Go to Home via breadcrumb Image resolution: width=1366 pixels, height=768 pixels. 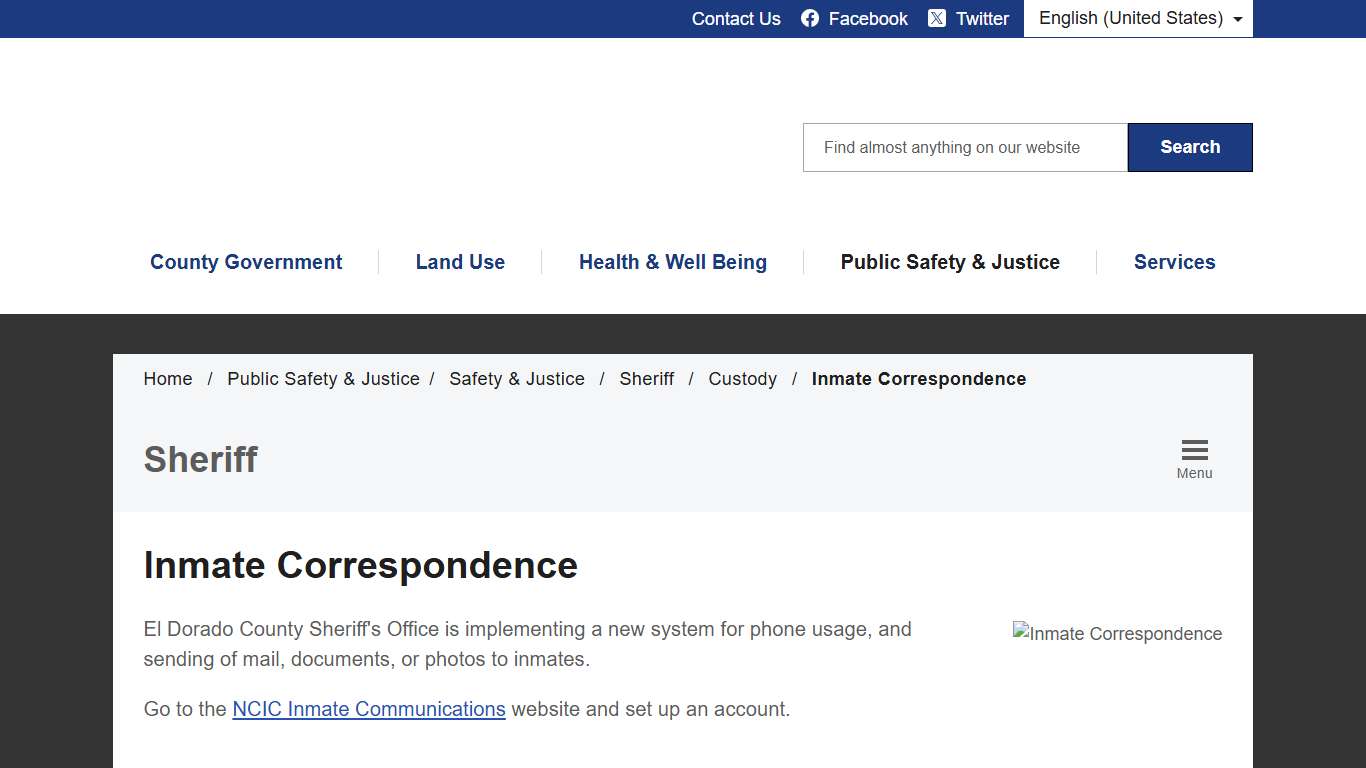167,379
